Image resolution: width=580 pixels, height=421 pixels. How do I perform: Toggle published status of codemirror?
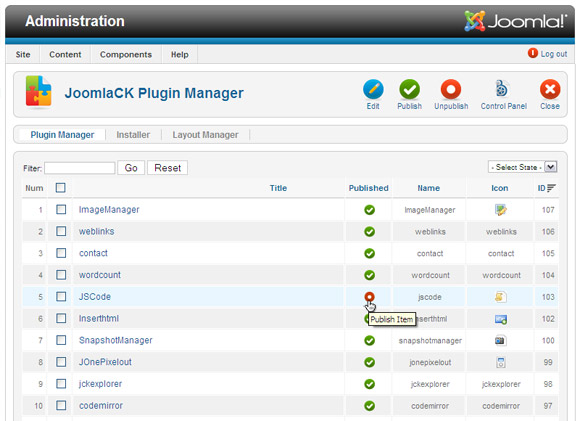(369, 406)
